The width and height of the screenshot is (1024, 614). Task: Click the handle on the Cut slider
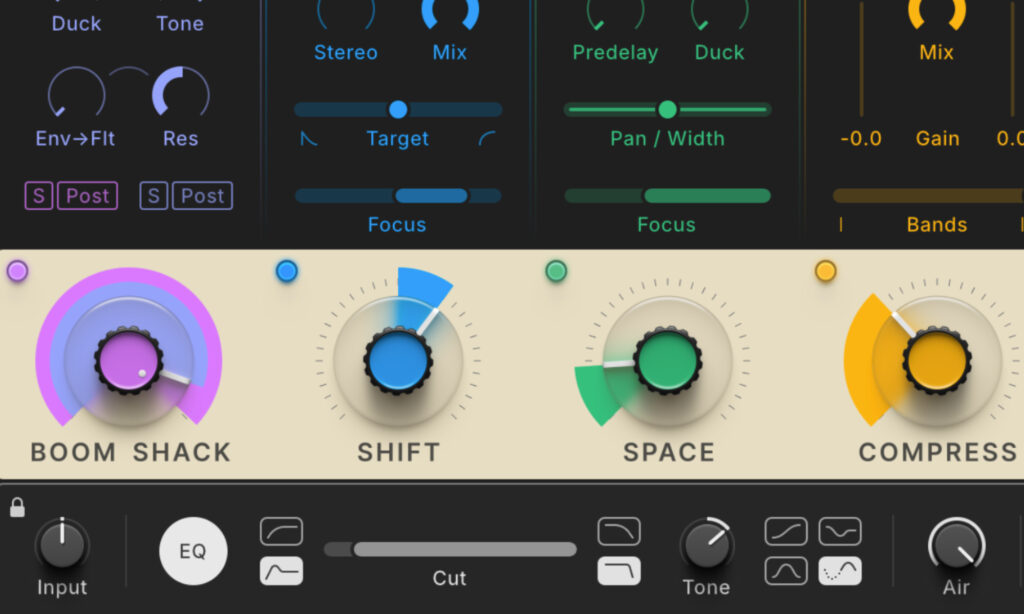coord(355,548)
